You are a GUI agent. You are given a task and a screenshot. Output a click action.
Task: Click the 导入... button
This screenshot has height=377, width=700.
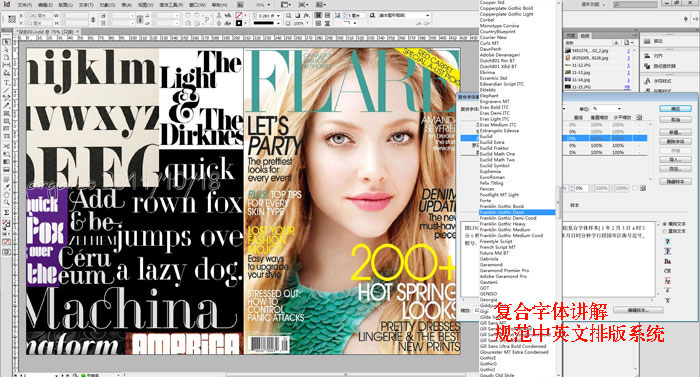(x=675, y=159)
